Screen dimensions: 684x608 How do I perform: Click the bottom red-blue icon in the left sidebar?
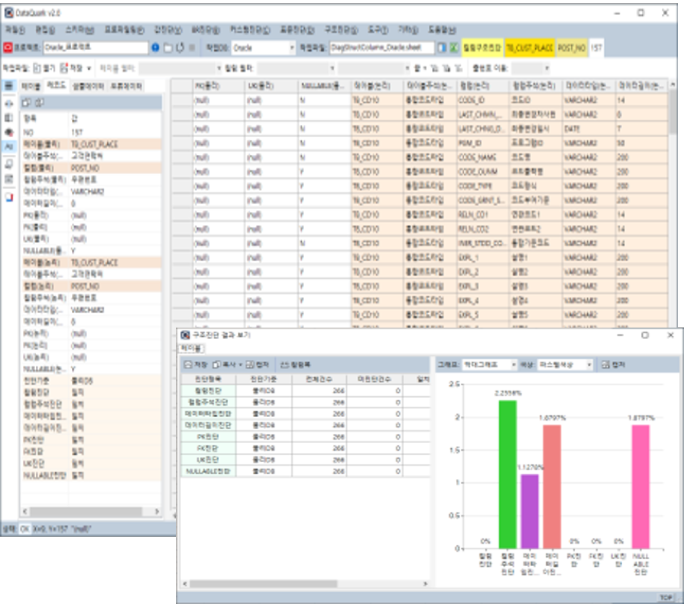click(9, 197)
